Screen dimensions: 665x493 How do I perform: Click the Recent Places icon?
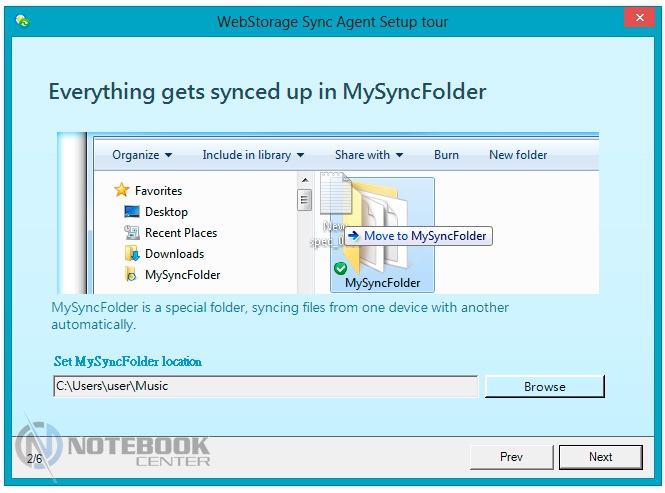point(132,233)
